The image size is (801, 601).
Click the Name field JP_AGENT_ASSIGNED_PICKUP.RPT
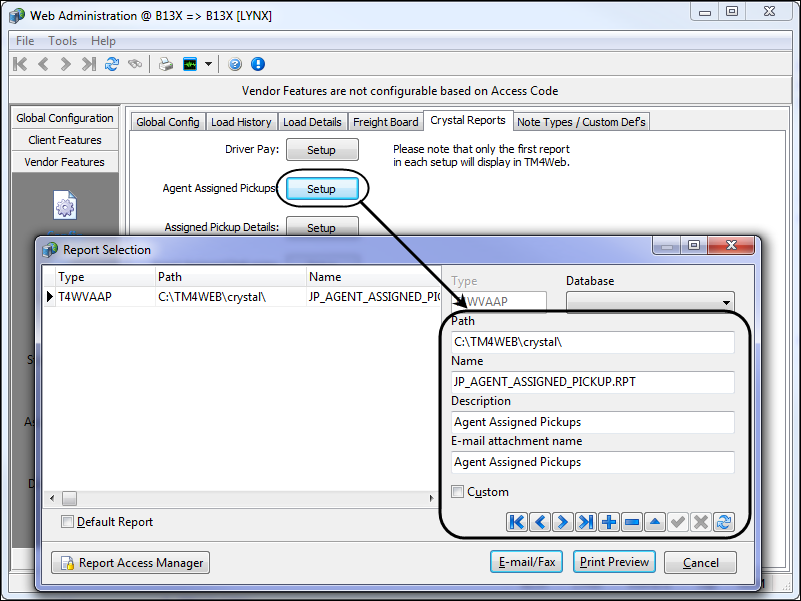[x=593, y=382]
